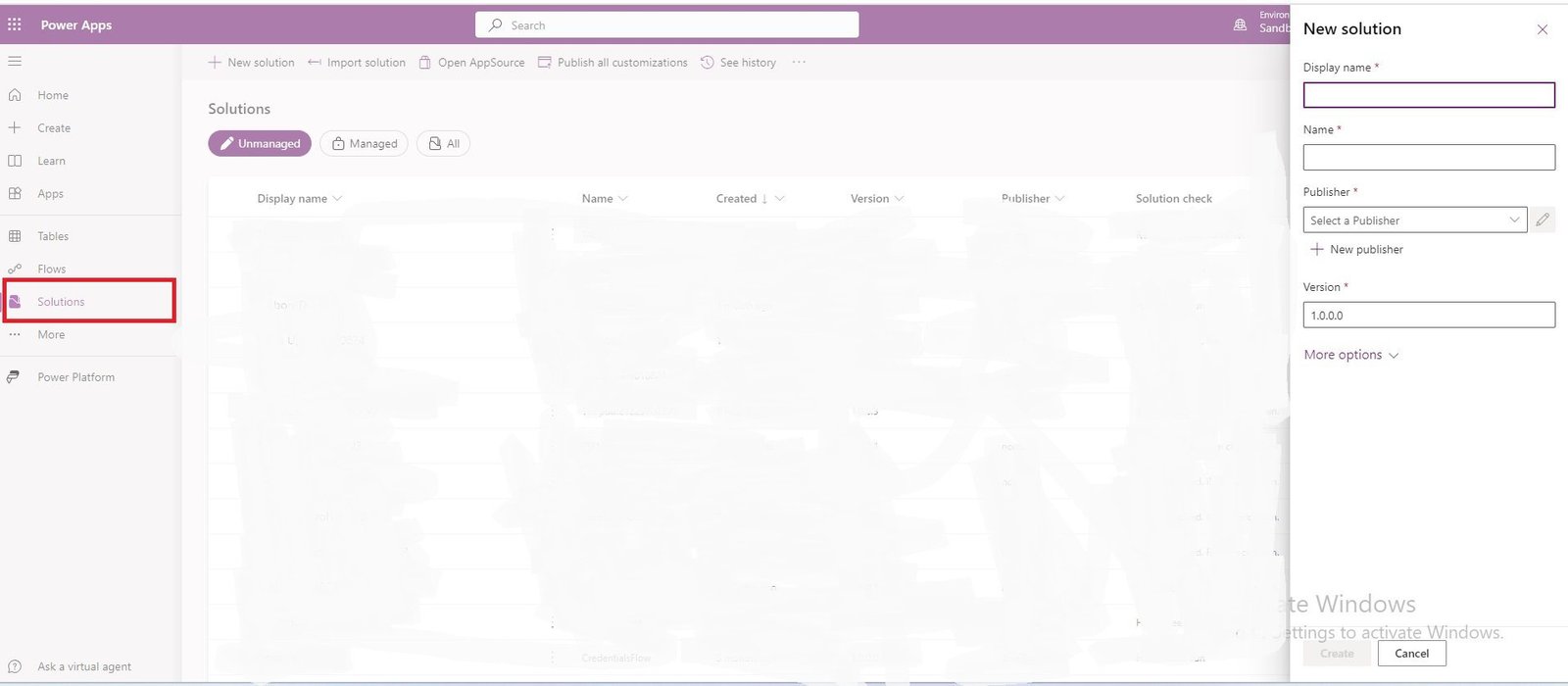
Task: Go to Home in the sidebar
Action: tap(53, 95)
